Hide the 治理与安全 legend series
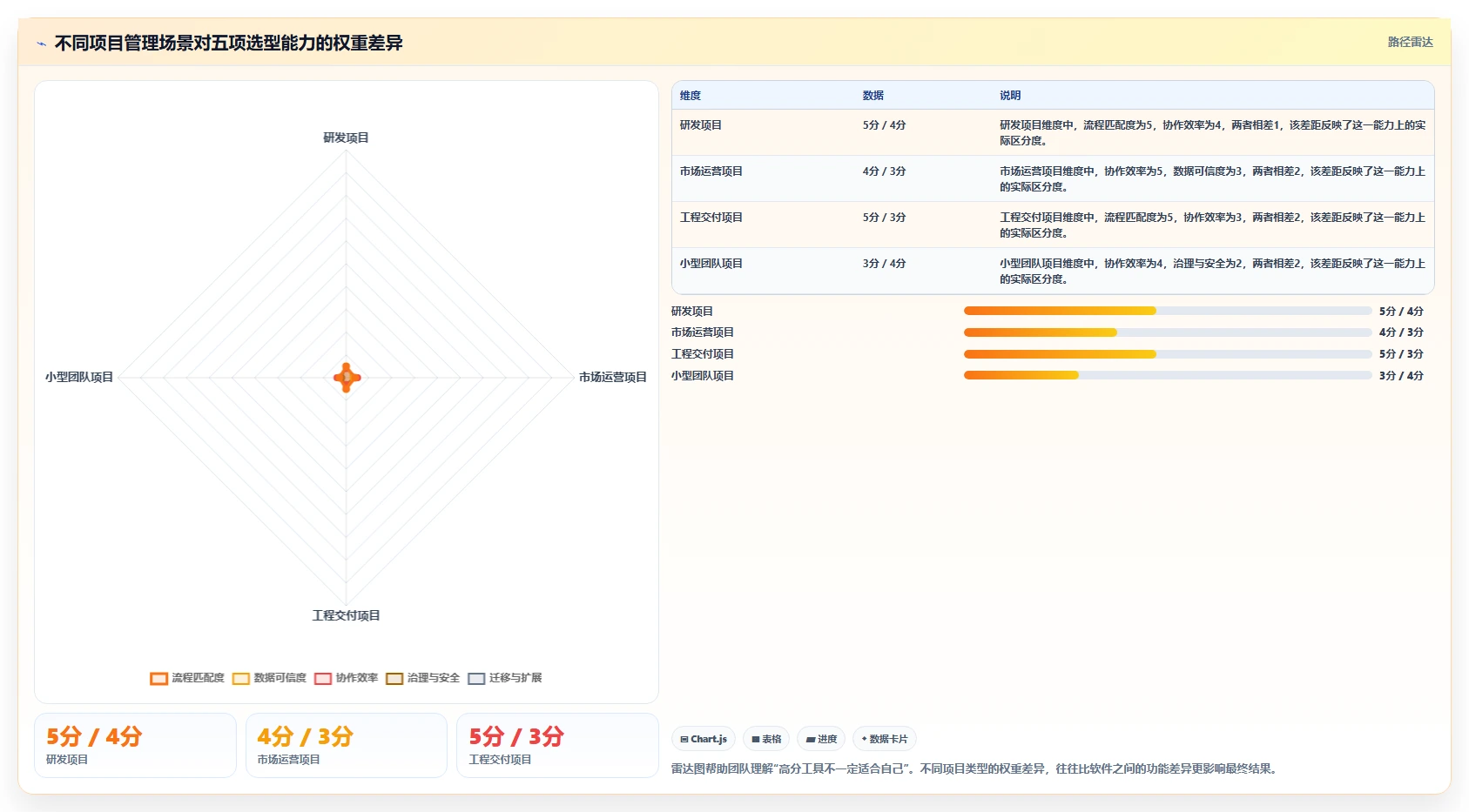 click(422, 678)
